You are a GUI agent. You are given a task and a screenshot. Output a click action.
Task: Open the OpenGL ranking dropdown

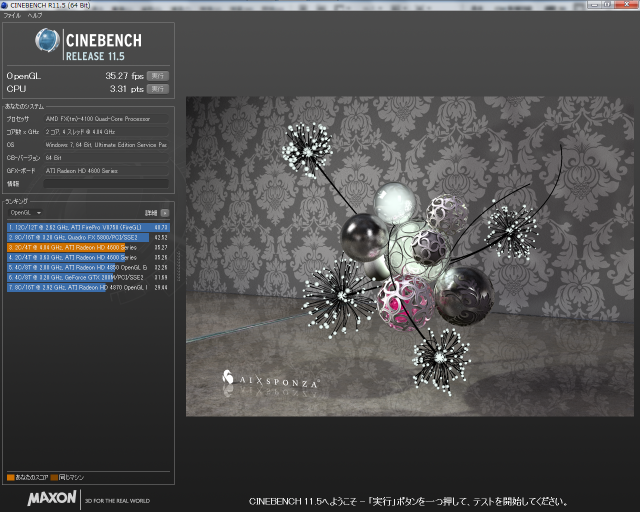pyautogui.click(x=25, y=213)
